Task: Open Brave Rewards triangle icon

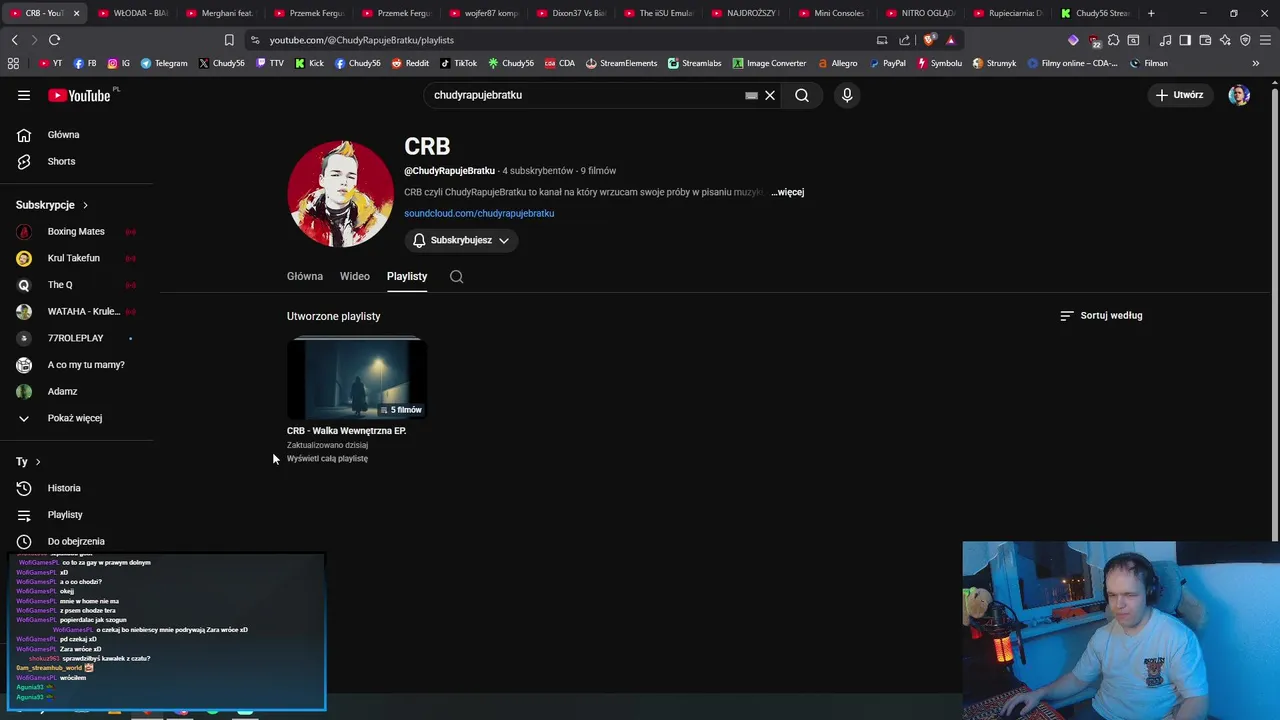Action: 950,40
